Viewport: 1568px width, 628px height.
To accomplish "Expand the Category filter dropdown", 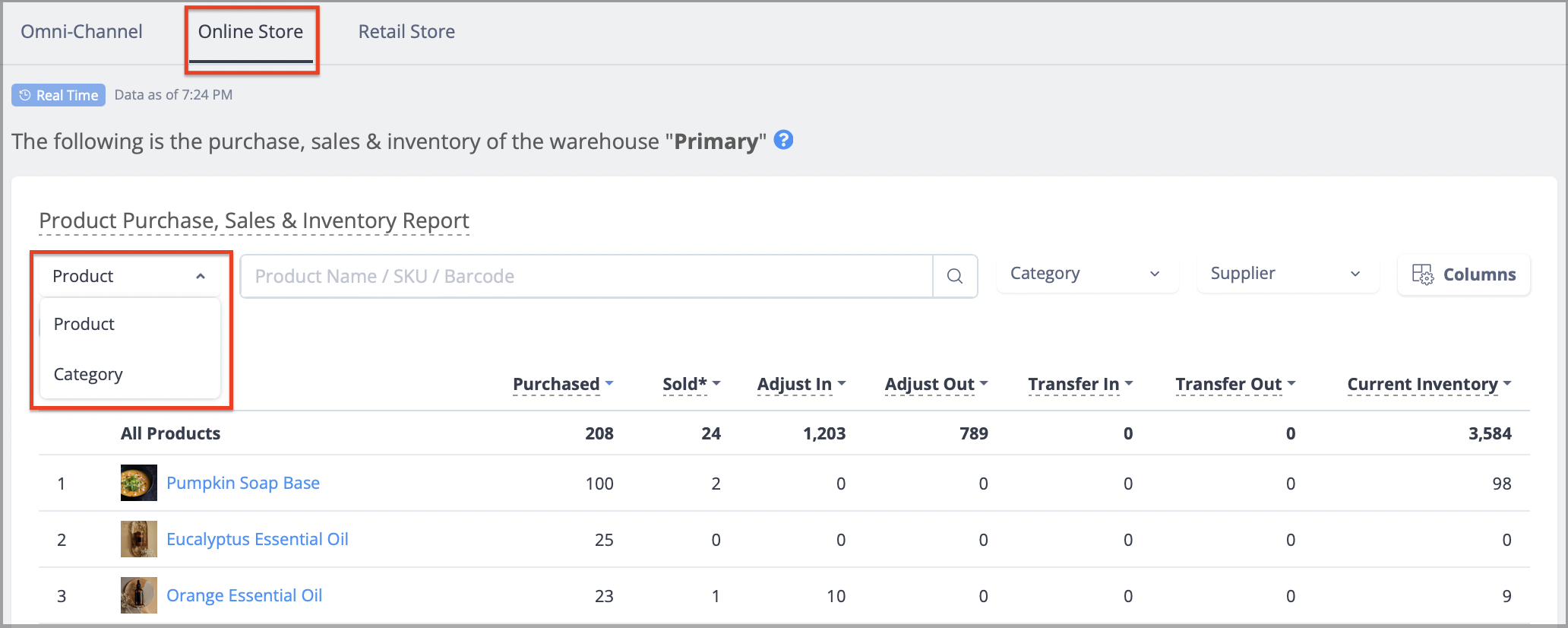I will tap(1086, 274).
